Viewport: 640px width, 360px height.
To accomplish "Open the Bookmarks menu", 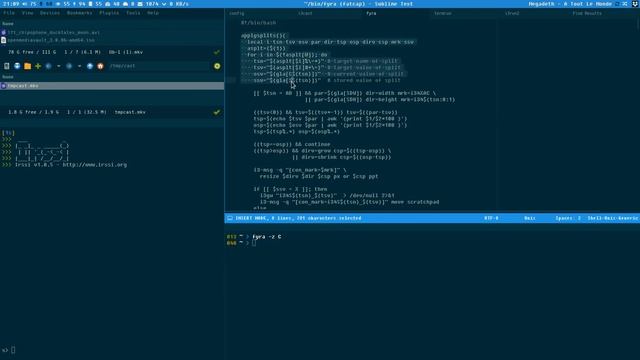I will click(x=80, y=13).
